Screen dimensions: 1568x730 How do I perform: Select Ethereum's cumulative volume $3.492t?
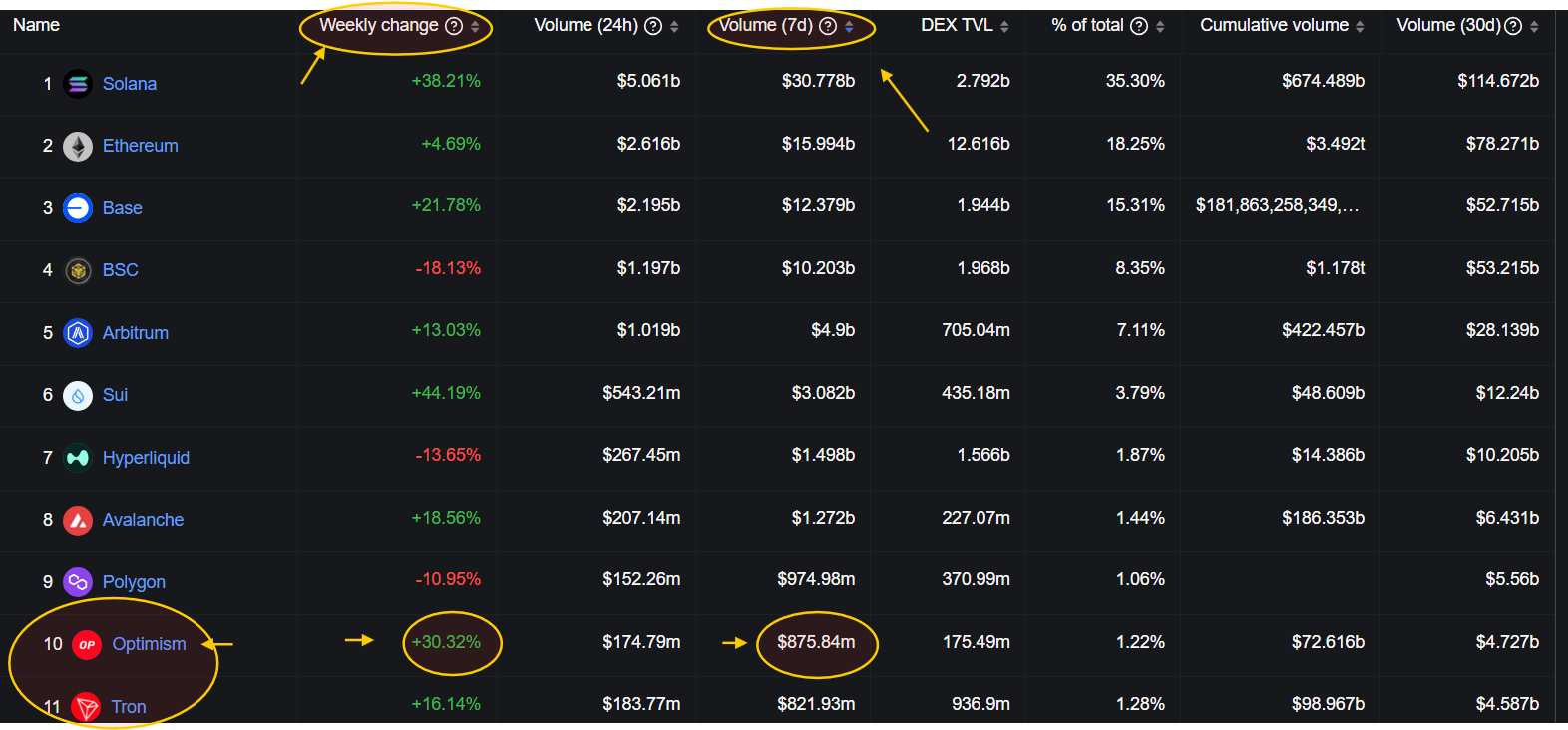1335,144
